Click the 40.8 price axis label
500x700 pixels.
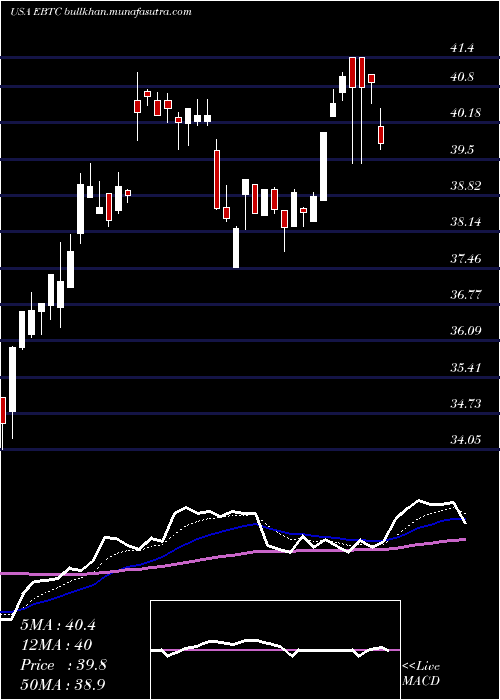coord(463,77)
